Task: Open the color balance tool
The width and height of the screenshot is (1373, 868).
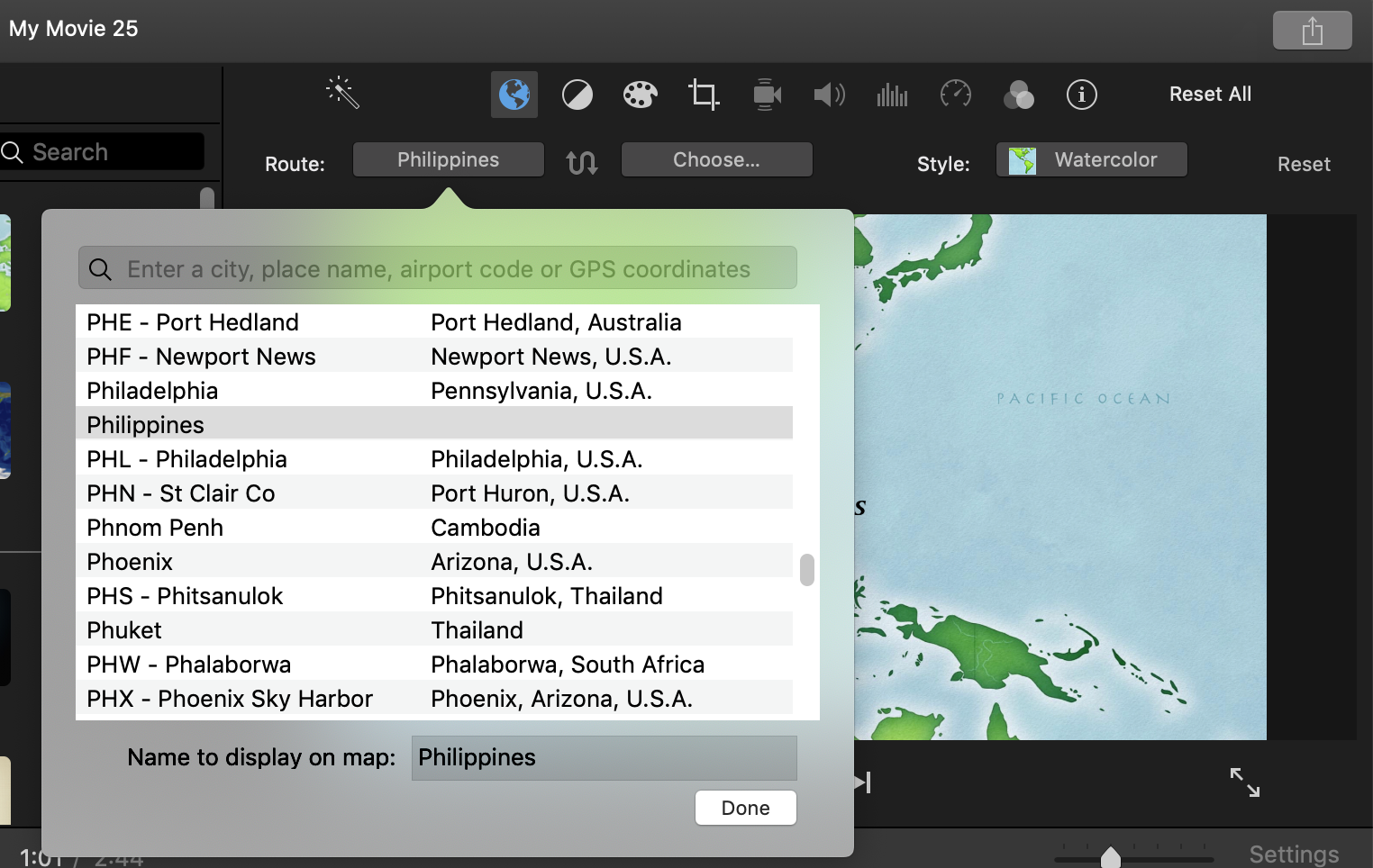Action: point(577,95)
